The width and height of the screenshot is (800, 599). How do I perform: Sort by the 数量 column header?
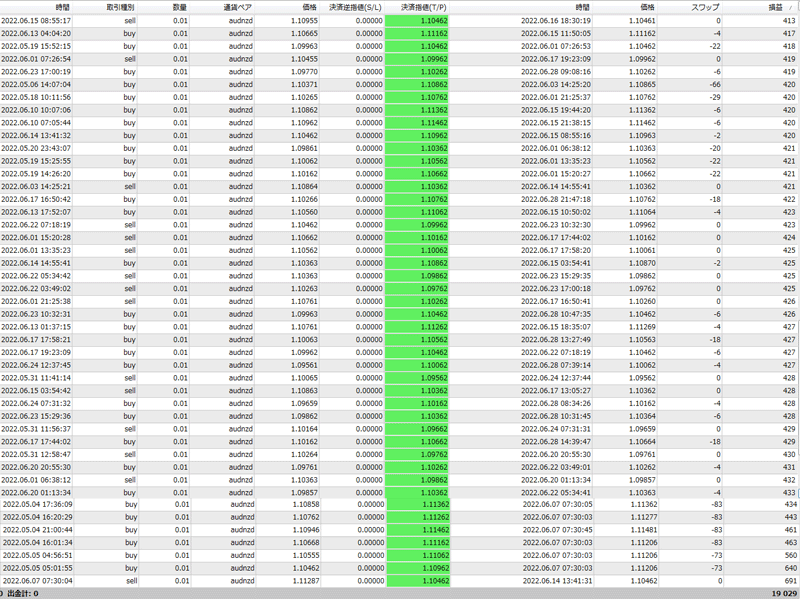[180, 8]
